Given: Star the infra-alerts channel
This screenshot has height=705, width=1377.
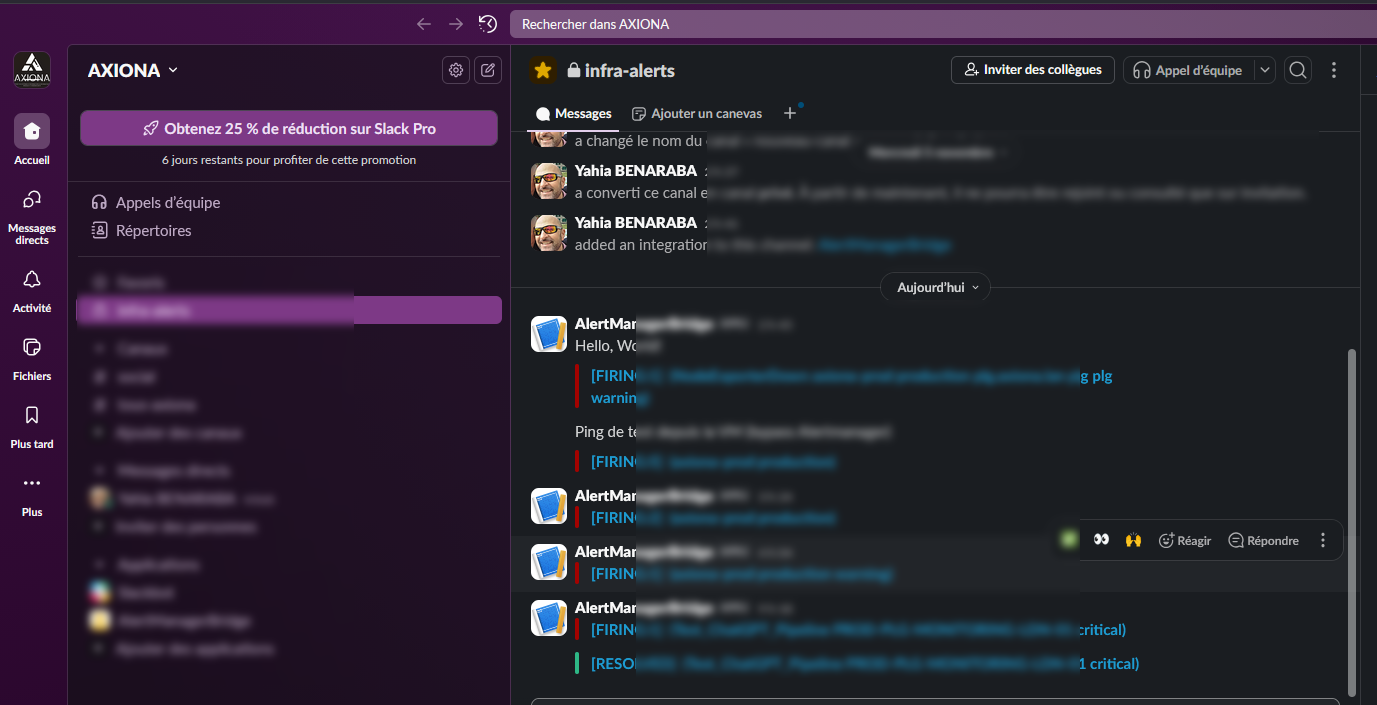Looking at the screenshot, I should [x=542, y=71].
